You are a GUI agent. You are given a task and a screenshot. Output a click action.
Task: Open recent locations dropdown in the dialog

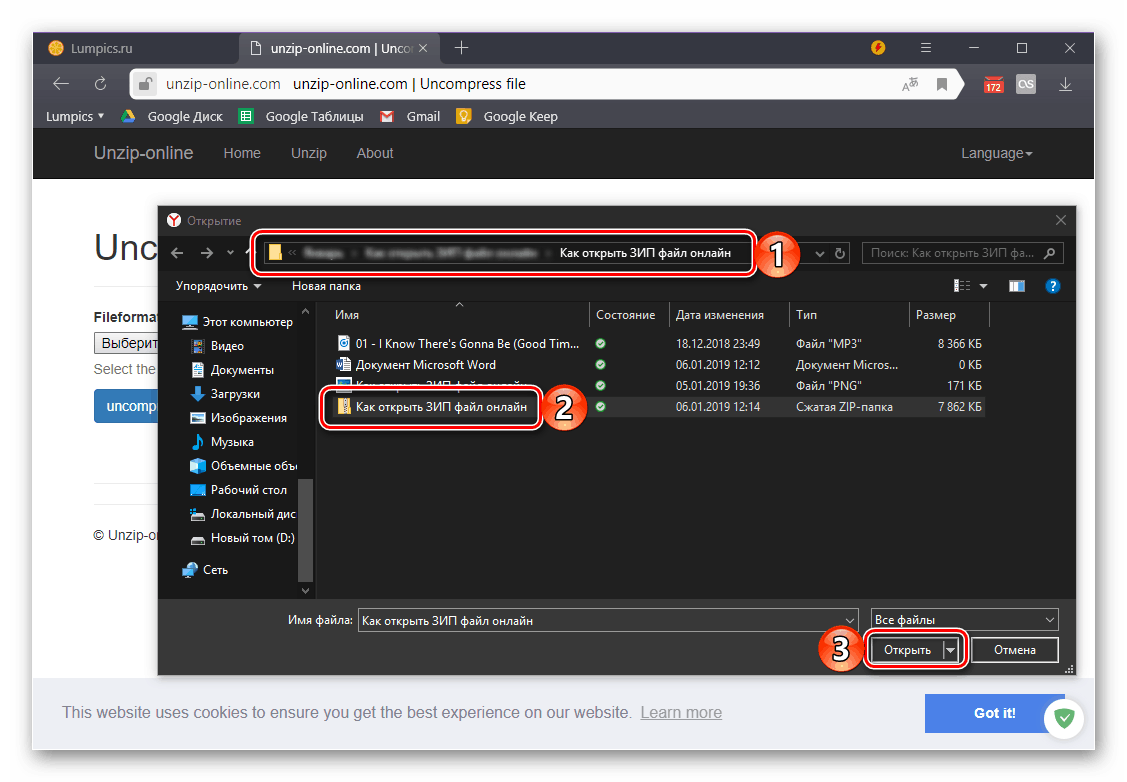click(x=230, y=253)
